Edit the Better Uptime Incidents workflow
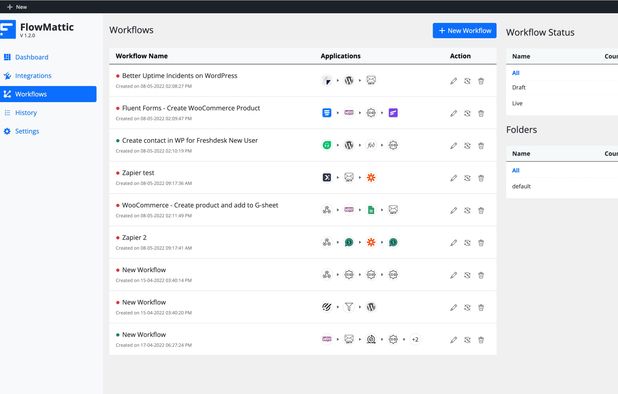The width and height of the screenshot is (618, 394). point(454,81)
